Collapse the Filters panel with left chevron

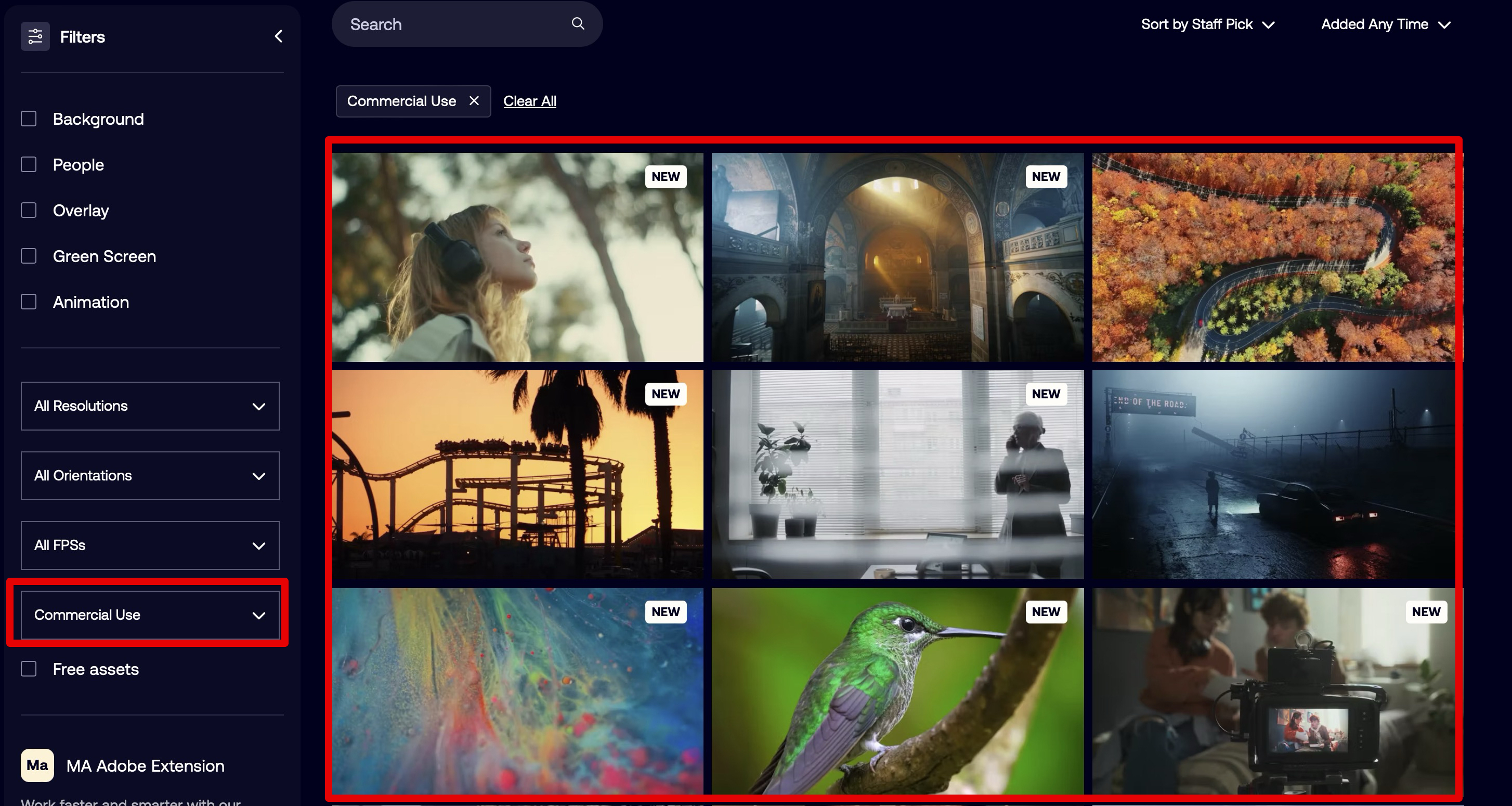pyautogui.click(x=279, y=36)
